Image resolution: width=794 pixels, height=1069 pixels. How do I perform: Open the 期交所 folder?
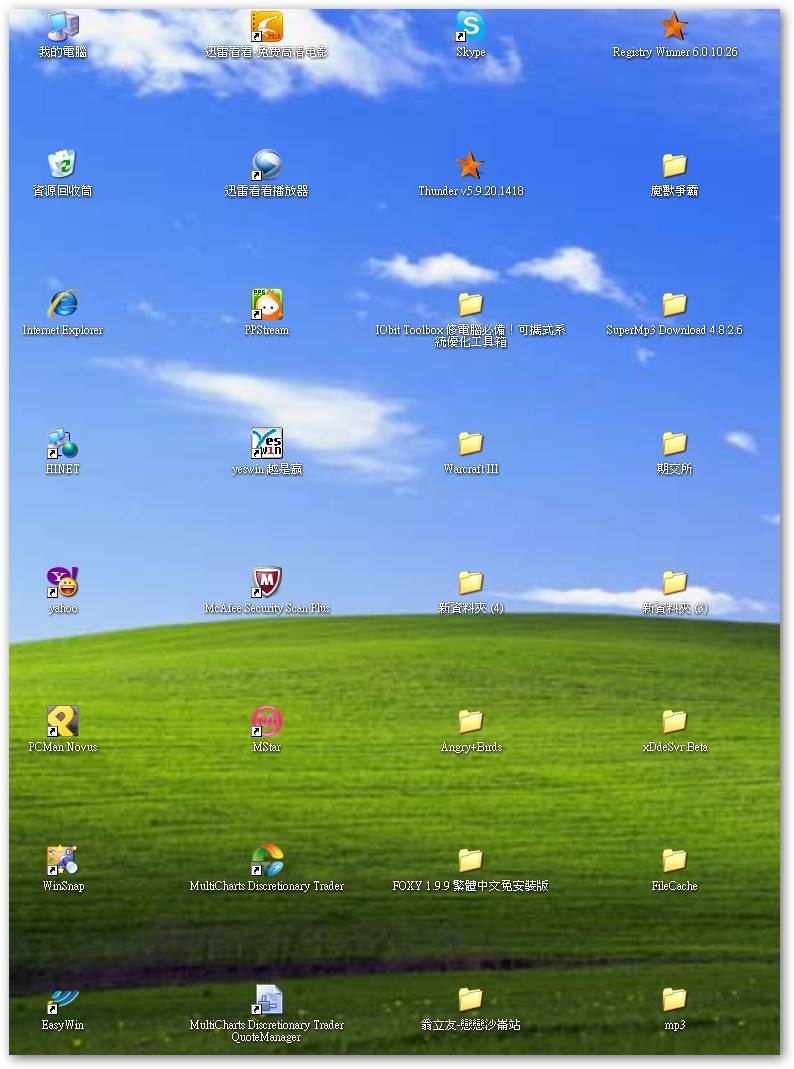674,445
